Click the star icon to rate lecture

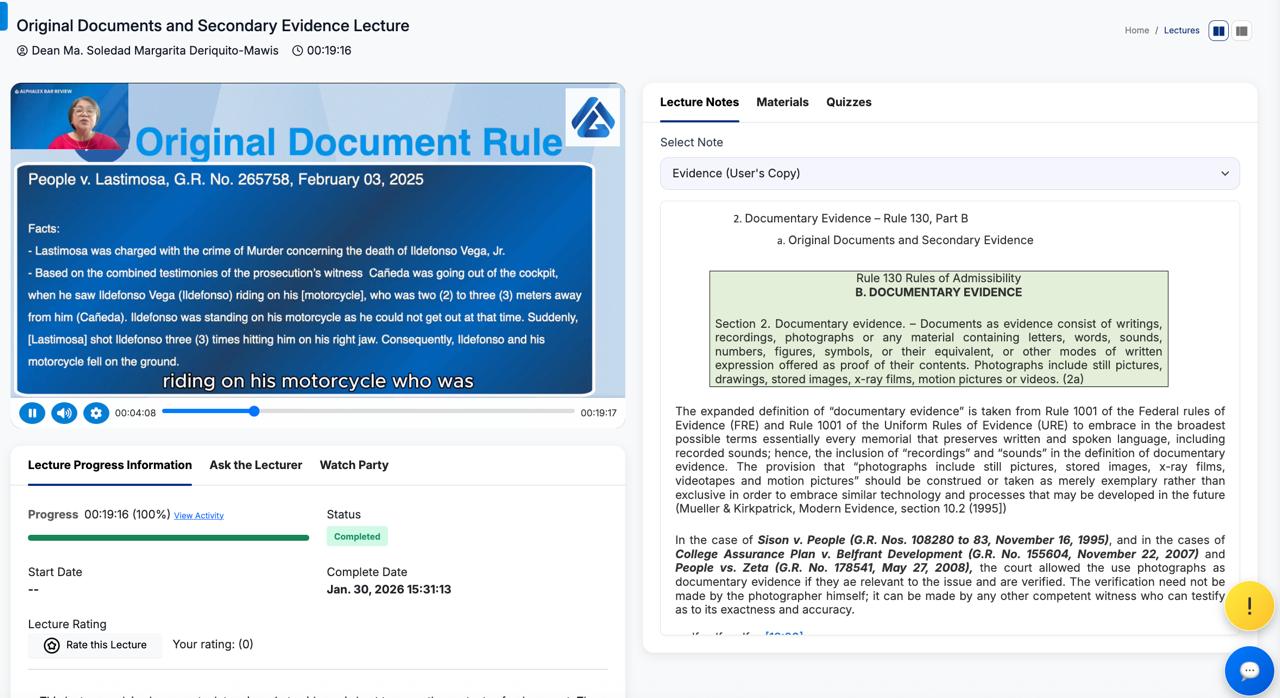click(x=52, y=645)
